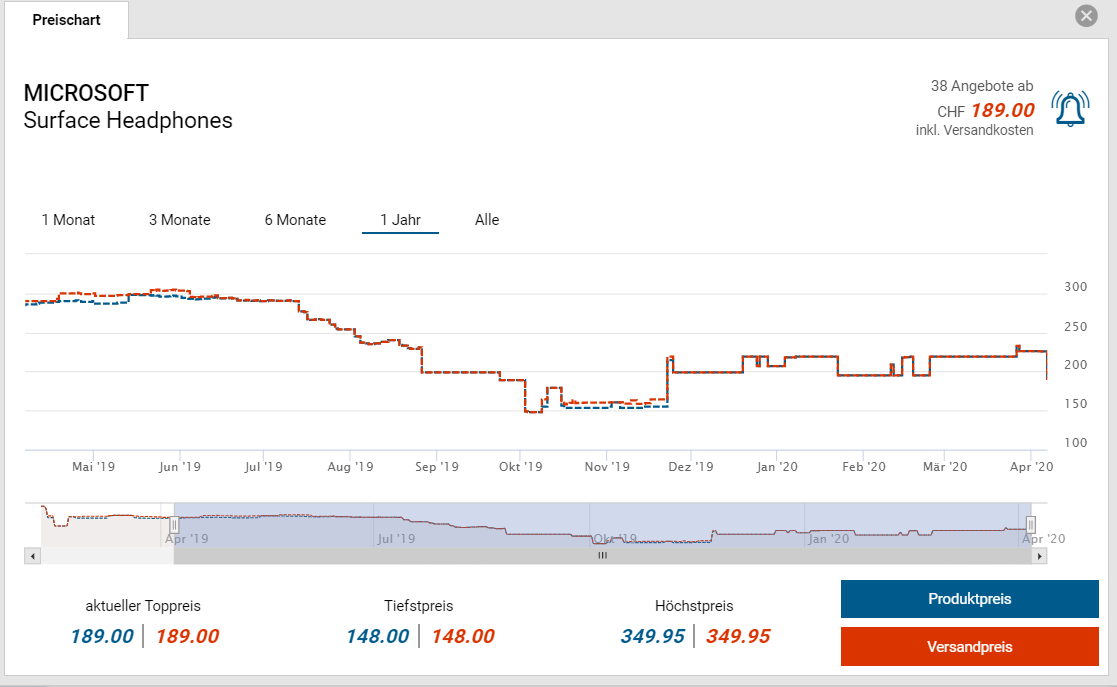Click the CHF 189.00 offer price

pos(1001,110)
